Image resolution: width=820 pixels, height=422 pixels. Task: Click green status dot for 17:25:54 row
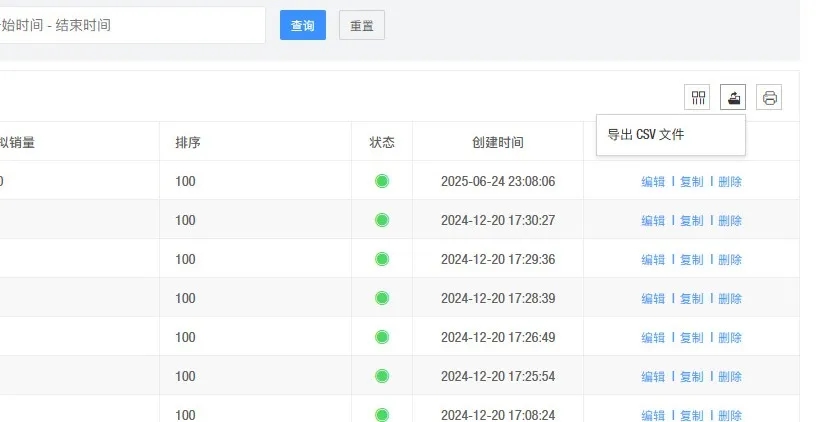[381, 376]
